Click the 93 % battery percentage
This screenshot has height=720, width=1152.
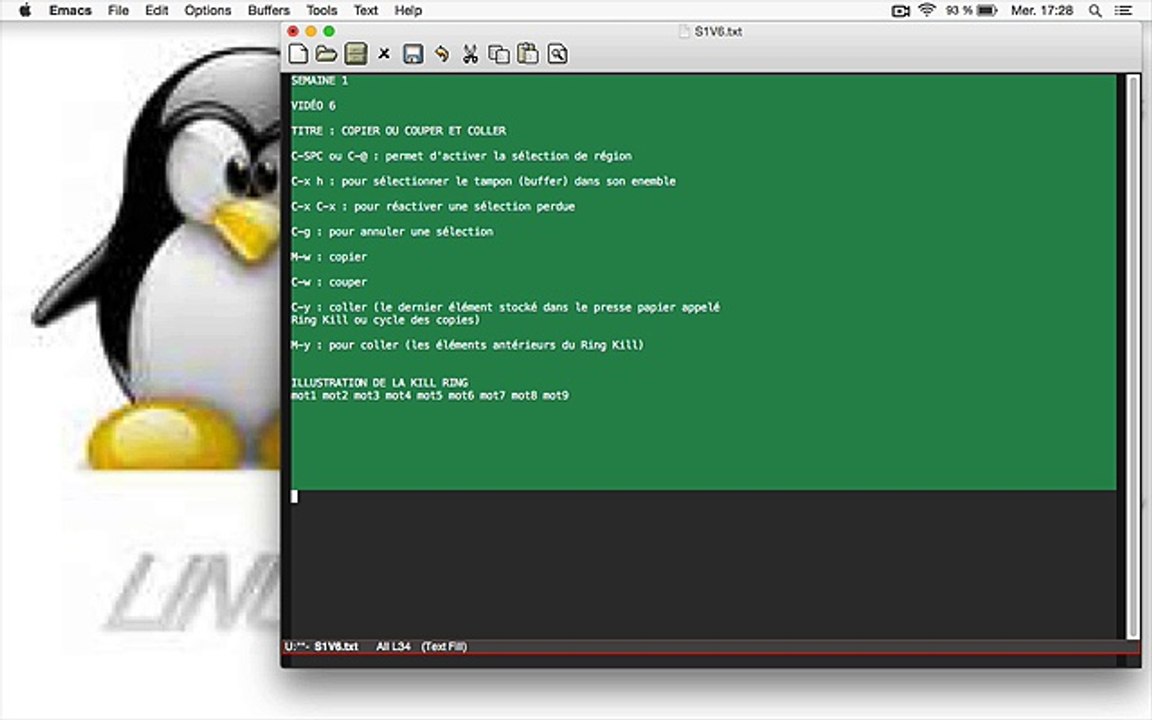[x=959, y=10]
